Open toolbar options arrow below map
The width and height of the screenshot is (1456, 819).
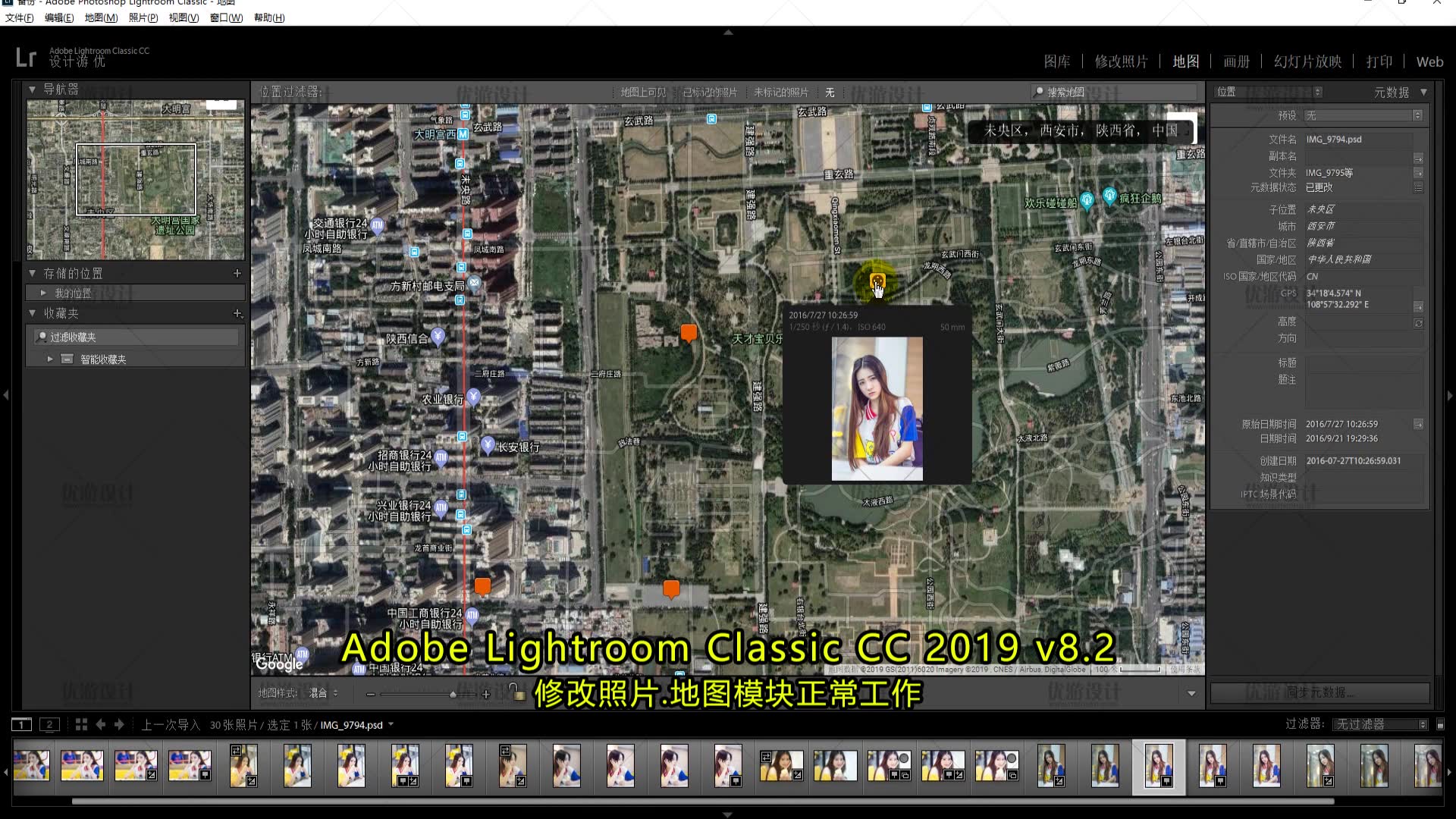click(x=1191, y=693)
